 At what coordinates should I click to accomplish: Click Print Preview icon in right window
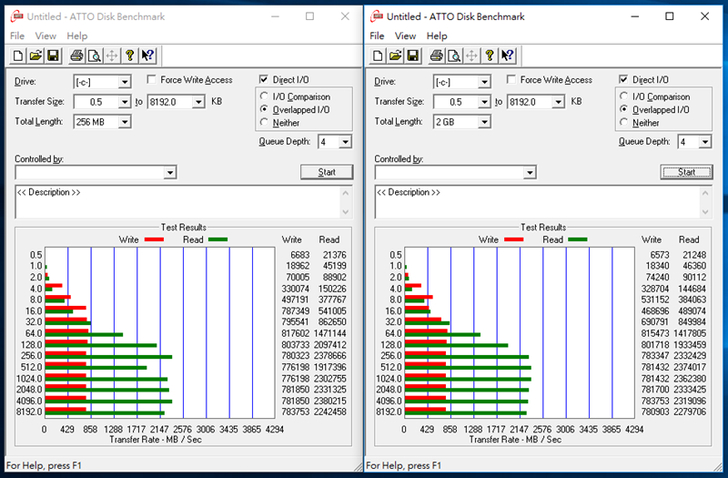(452, 55)
